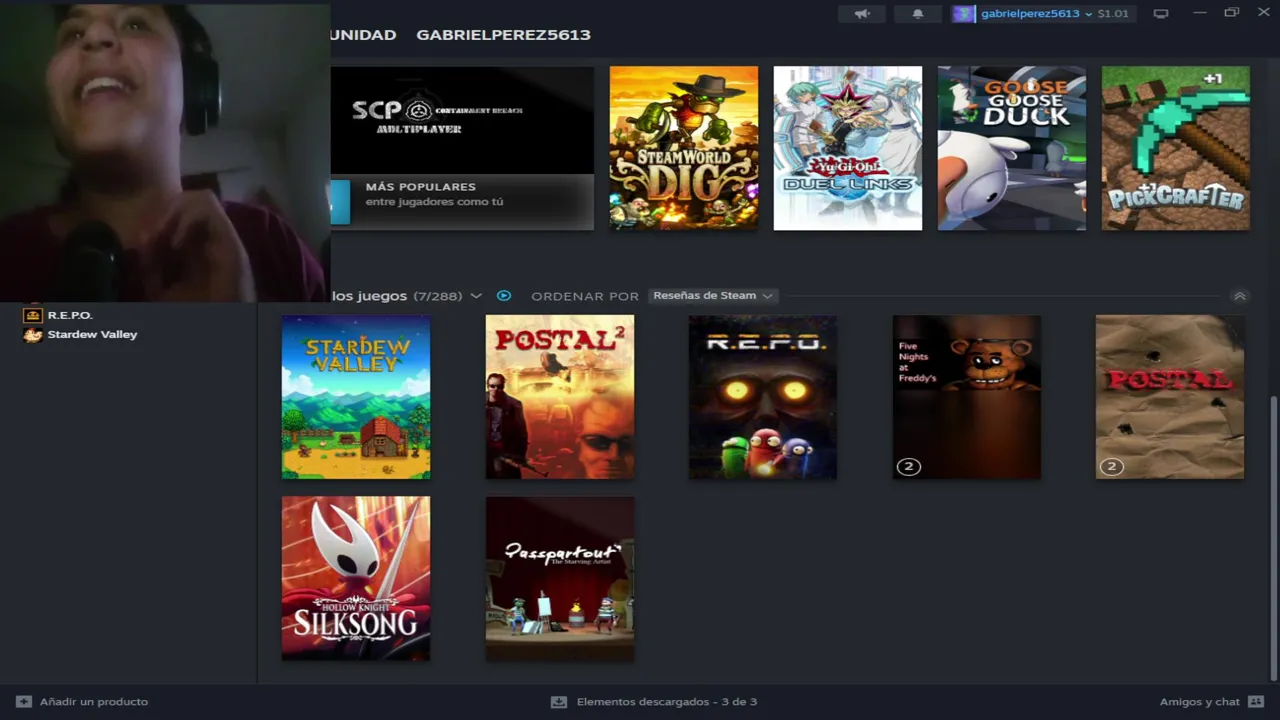This screenshot has width=1280, height=720.
Task: Open PickCrafter game cover
Action: tap(1176, 148)
